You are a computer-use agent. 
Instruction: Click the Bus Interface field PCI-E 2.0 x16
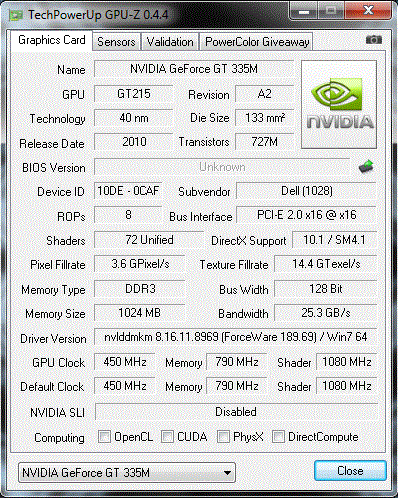[x=306, y=215]
